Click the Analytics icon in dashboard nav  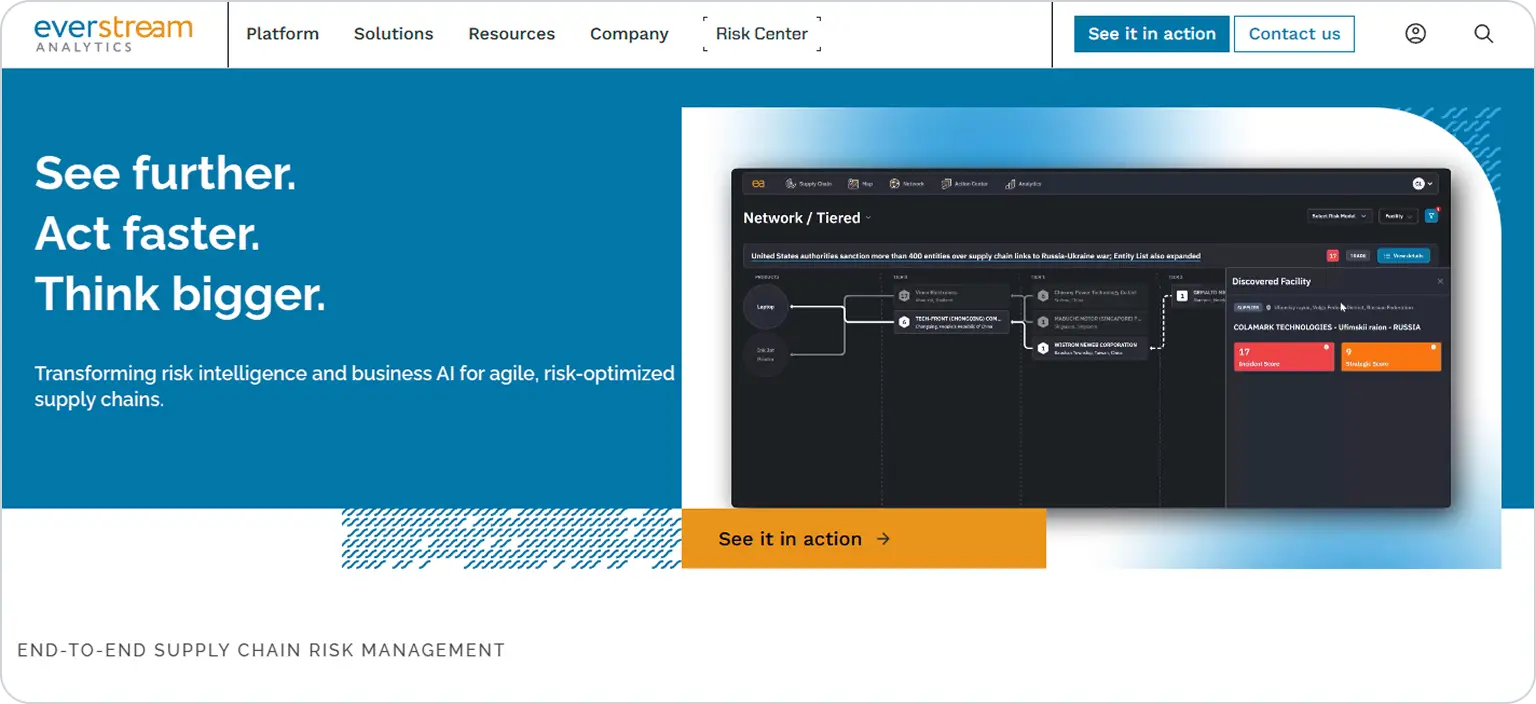[1010, 184]
